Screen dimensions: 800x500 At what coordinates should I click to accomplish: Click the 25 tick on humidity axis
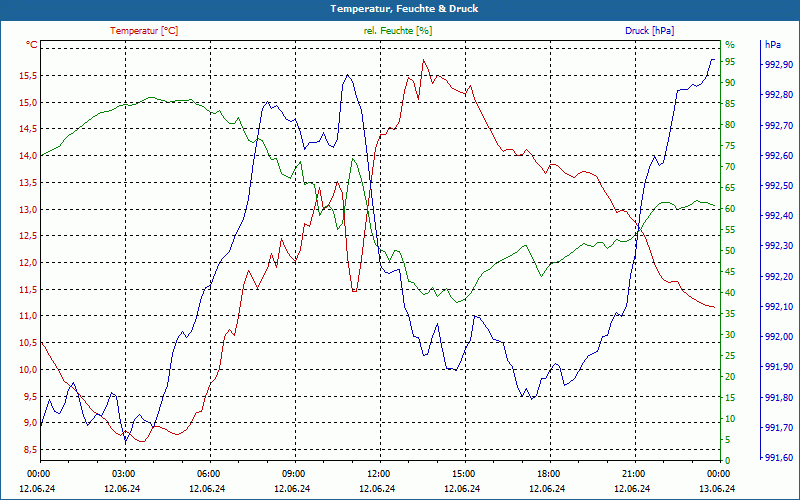[x=730, y=356]
